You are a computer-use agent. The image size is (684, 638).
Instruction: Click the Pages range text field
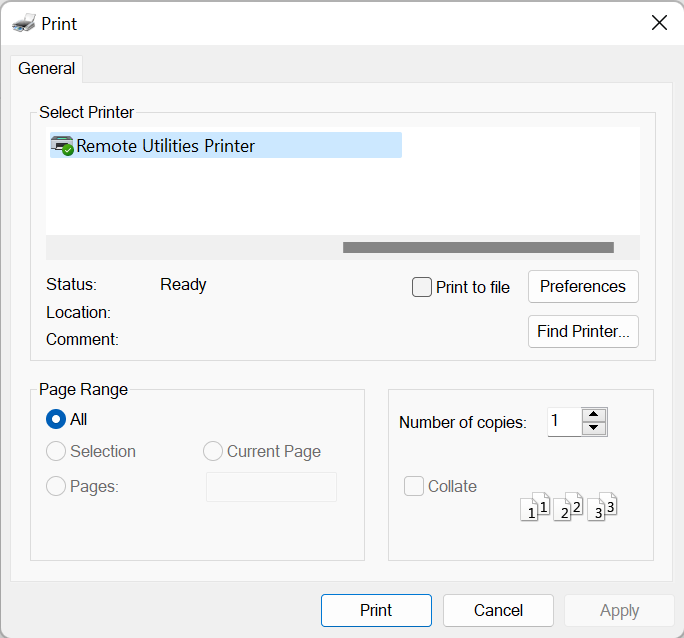click(271, 487)
